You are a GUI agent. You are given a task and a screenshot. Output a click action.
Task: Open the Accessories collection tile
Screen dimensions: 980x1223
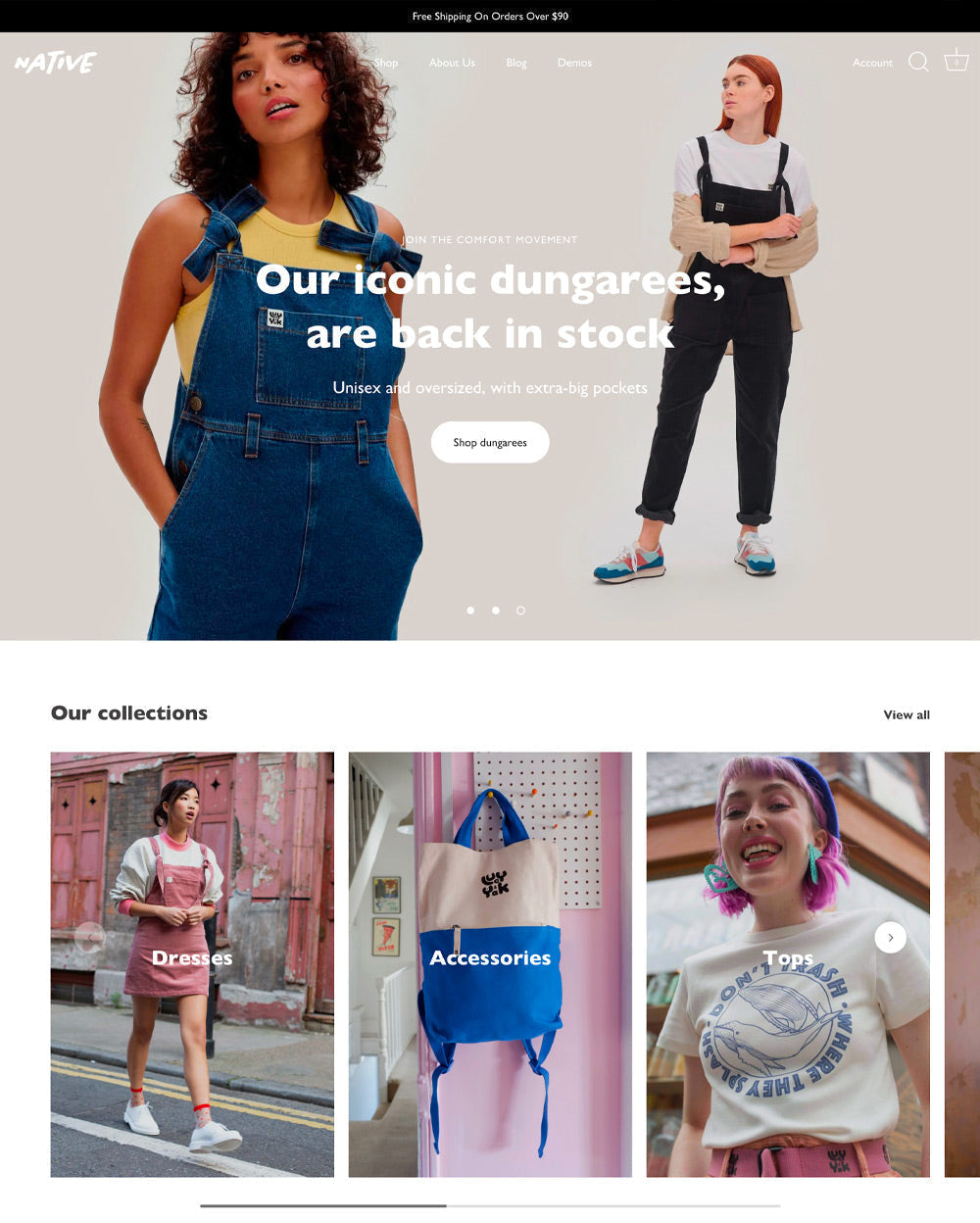point(490,964)
